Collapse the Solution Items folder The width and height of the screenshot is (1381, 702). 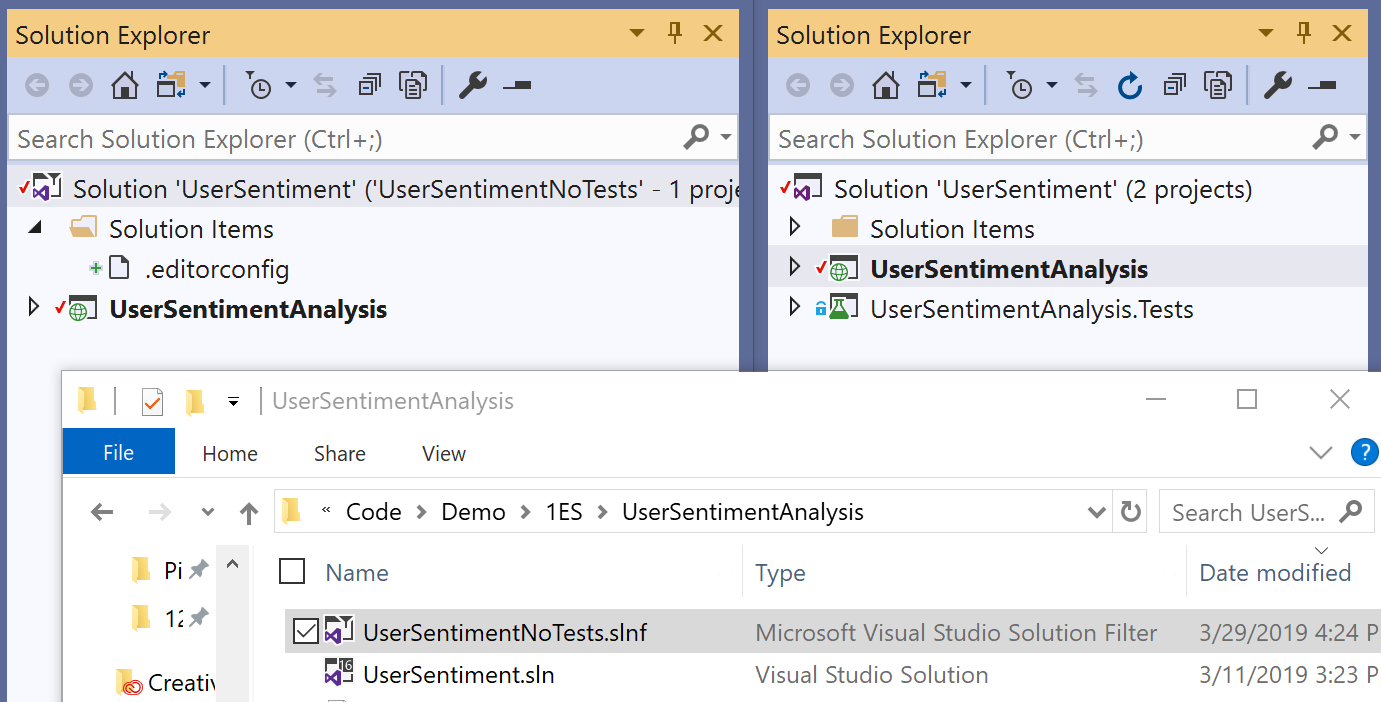34,228
